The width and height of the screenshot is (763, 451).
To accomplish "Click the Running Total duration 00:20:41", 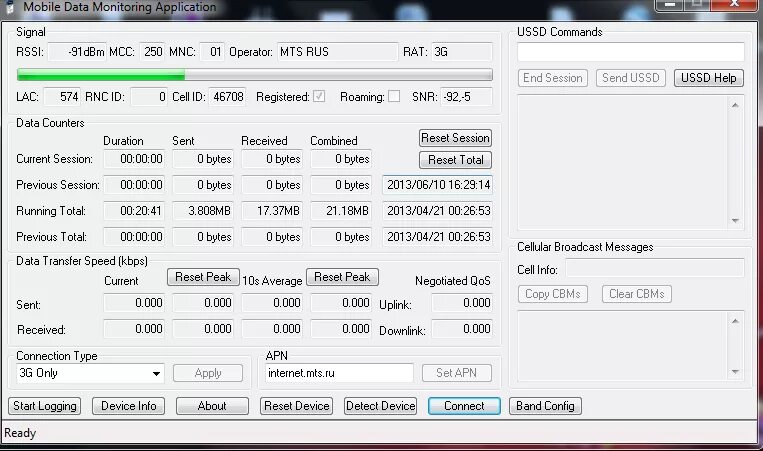I will (x=134, y=211).
